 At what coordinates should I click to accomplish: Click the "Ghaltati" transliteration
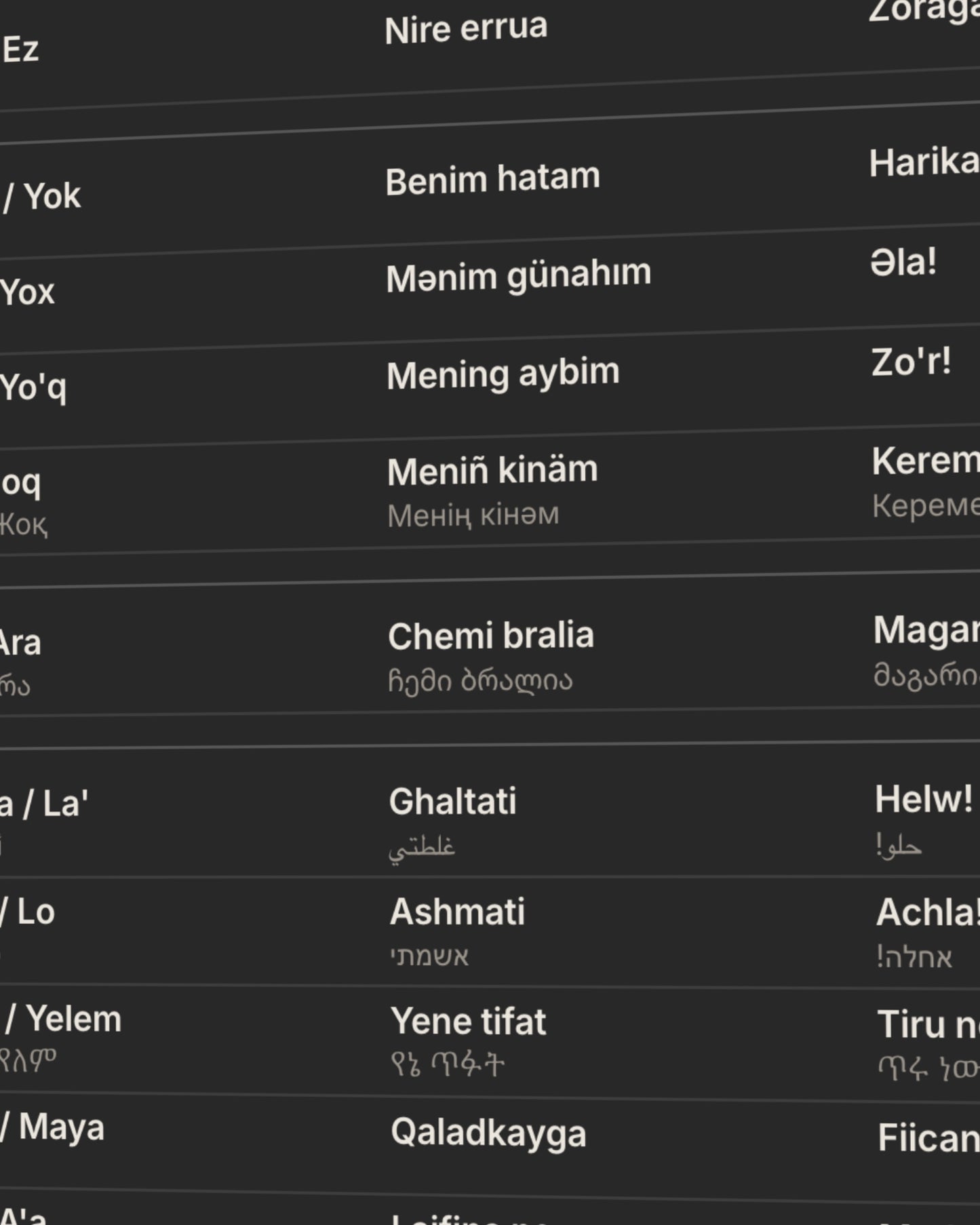coord(453,801)
